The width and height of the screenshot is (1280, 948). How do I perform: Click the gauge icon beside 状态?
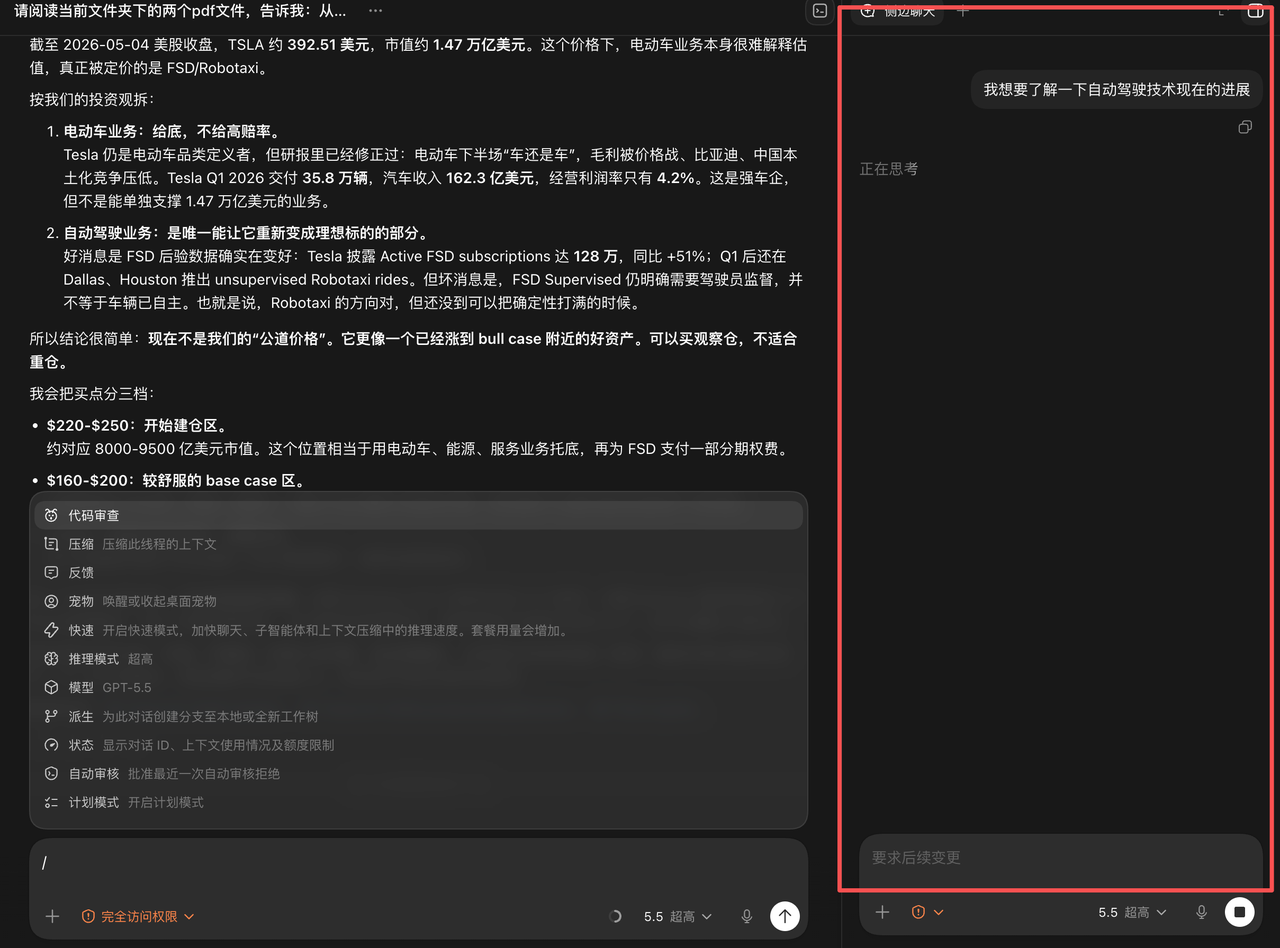pos(51,745)
